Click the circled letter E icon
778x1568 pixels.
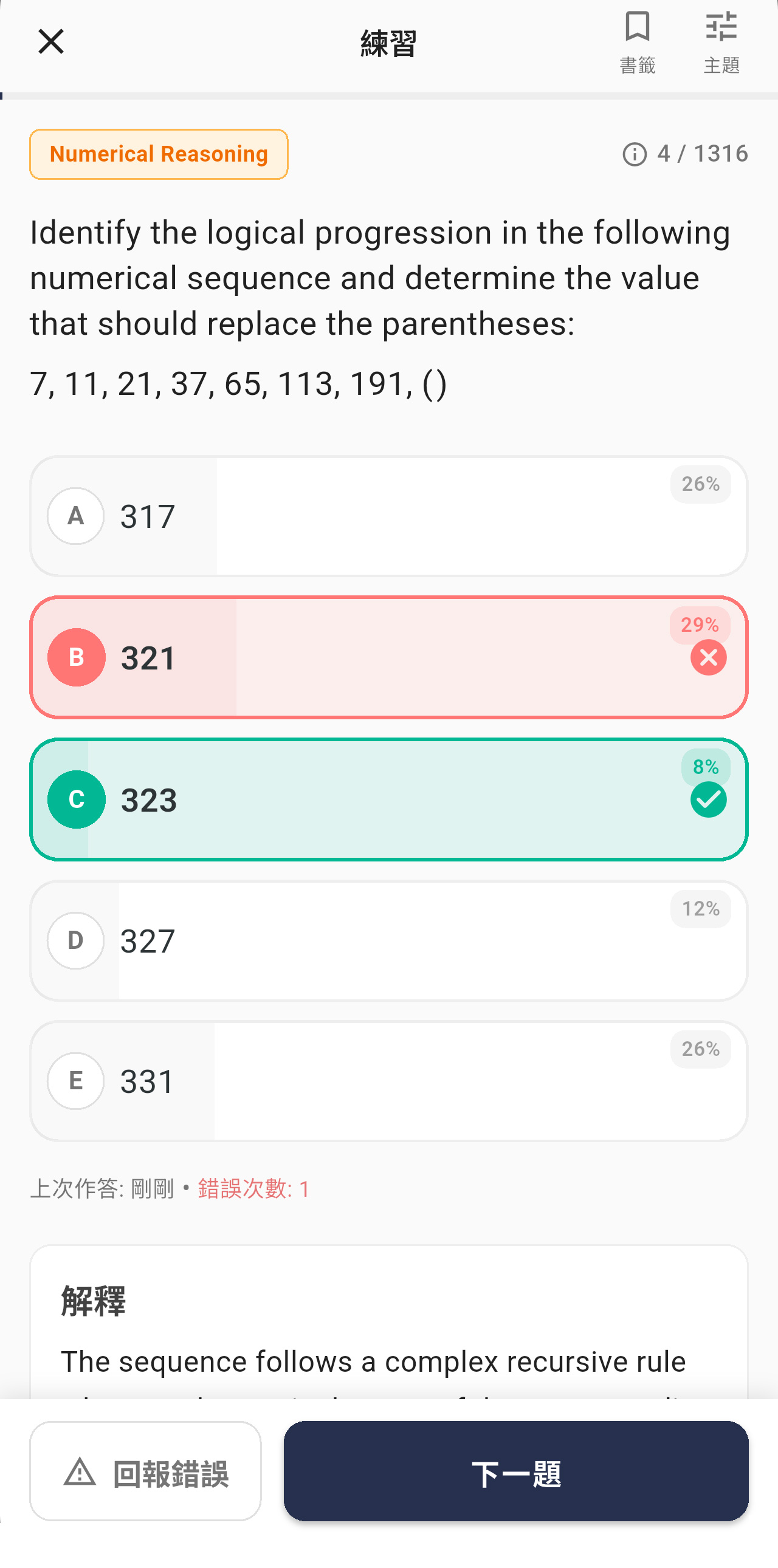click(x=75, y=1081)
